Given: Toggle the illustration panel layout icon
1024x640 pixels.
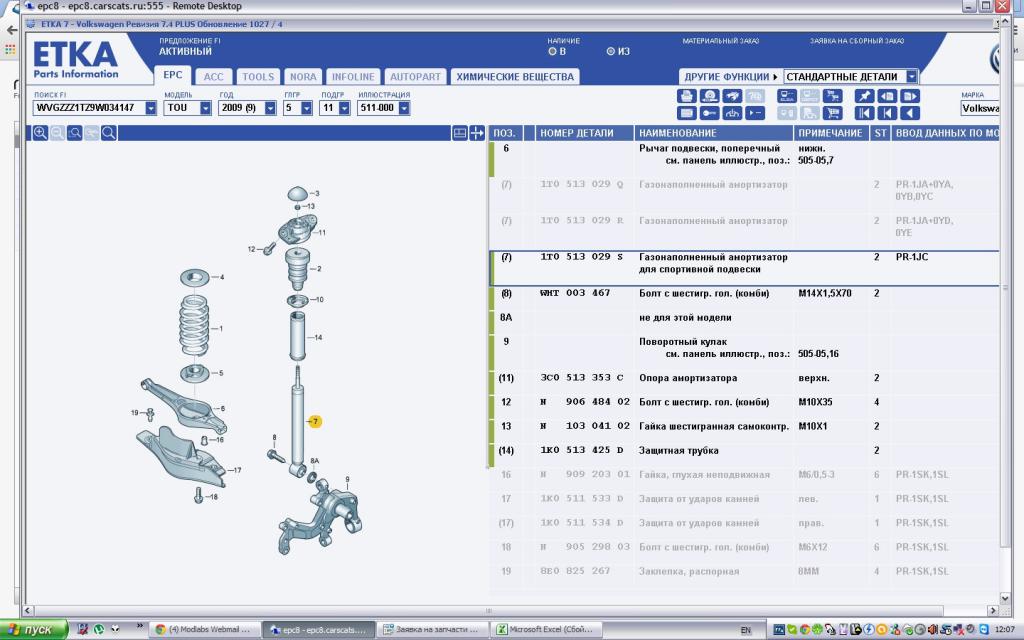Looking at the screenshot, I should click(460, 133).
